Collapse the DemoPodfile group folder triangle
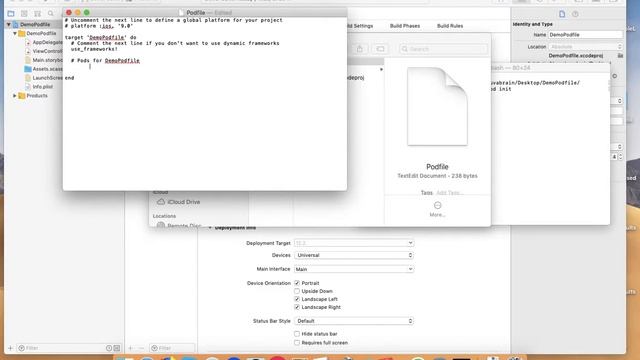 tap(15, 33)
